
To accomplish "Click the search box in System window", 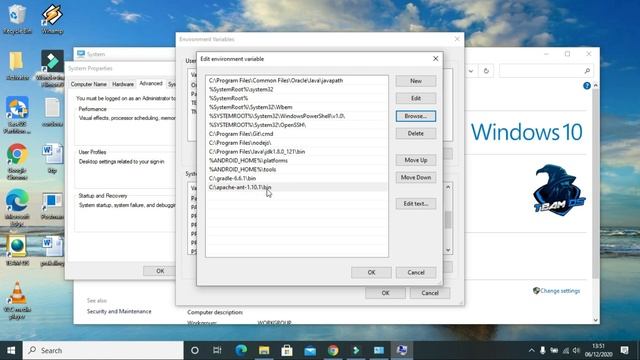I will (x=545, y=71).
